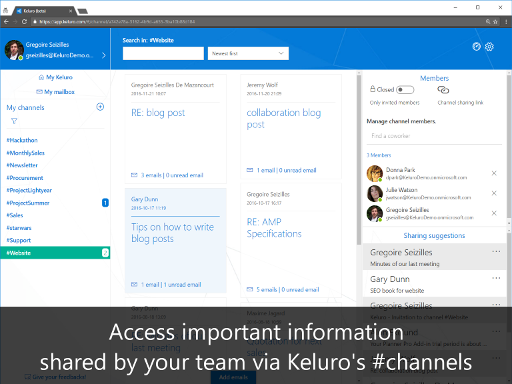The height and width of the screenshot is (384, 512).
Task: Toggle the Closed channel switch
Action: click(405, 90)
